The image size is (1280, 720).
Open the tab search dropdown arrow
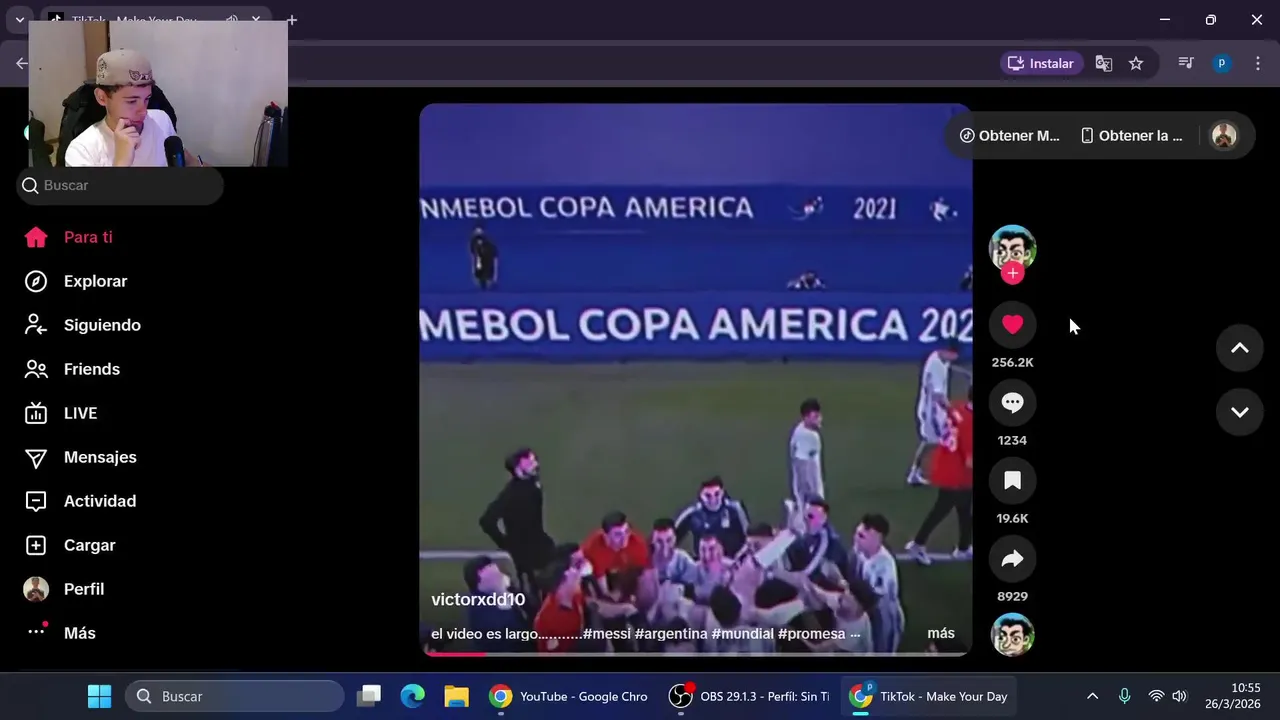click(19, 20)
